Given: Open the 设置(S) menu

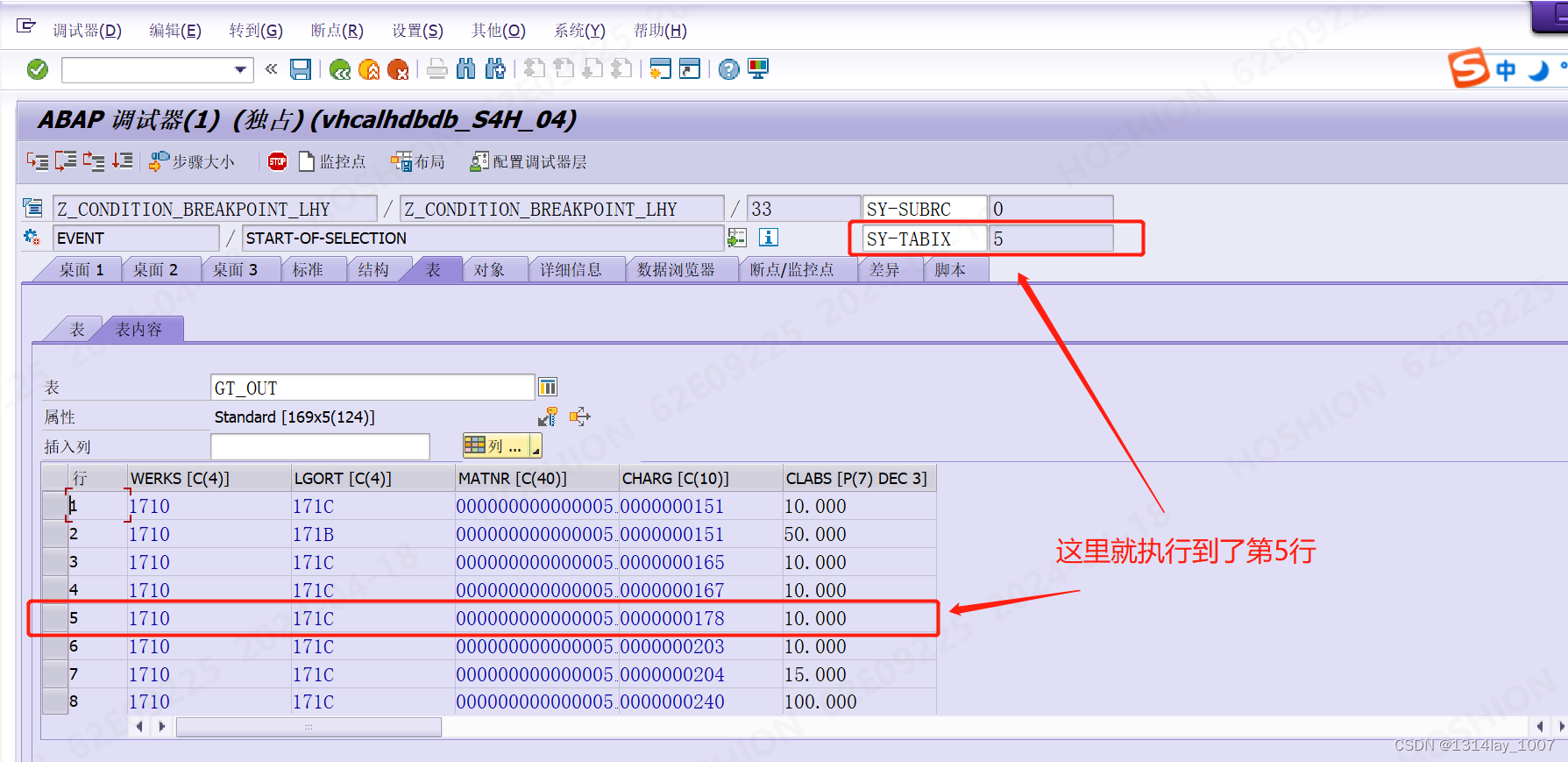Looking at the screenshot, I should tap(417, 31).
